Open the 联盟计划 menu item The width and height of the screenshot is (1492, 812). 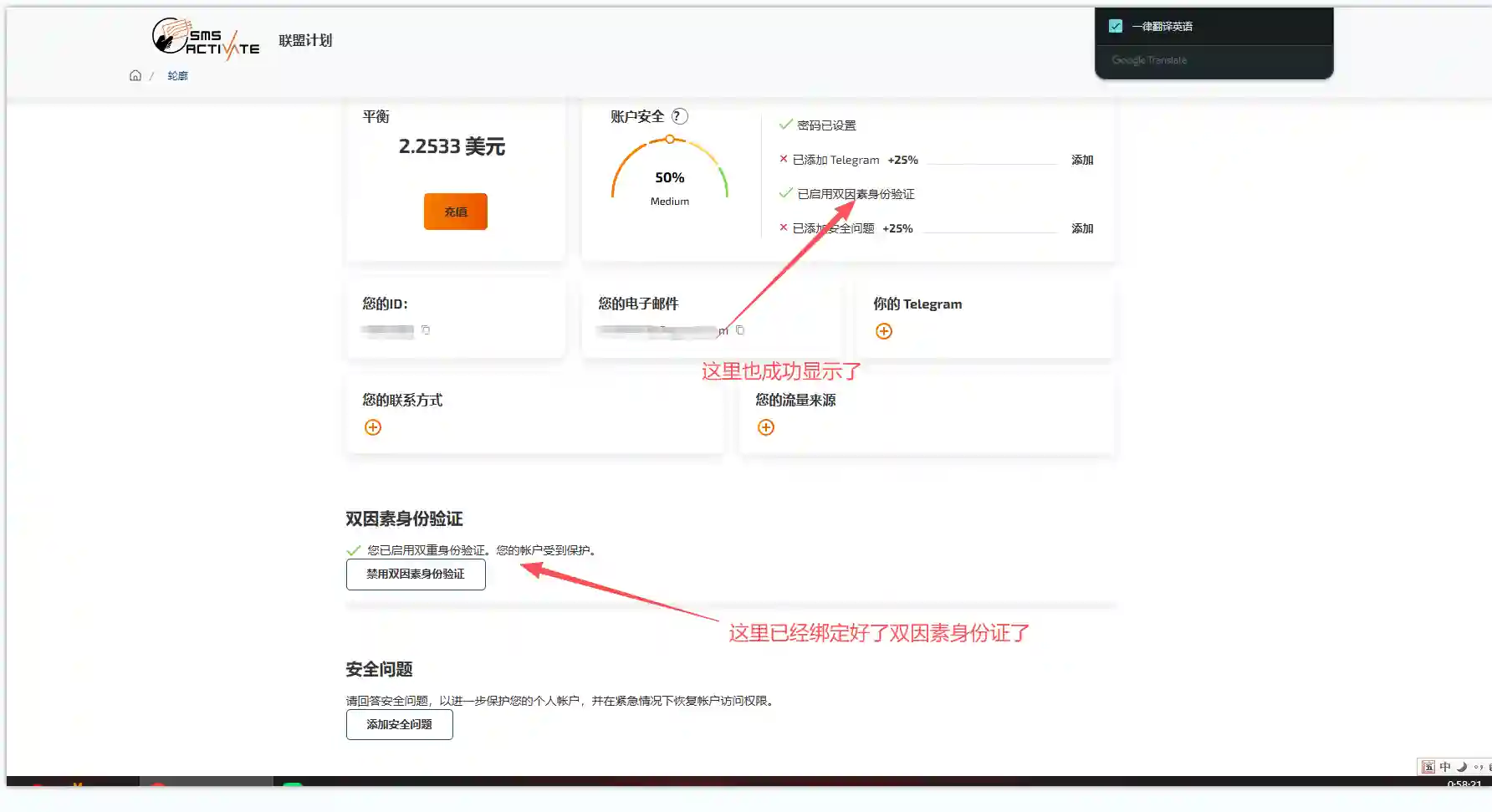304,39
